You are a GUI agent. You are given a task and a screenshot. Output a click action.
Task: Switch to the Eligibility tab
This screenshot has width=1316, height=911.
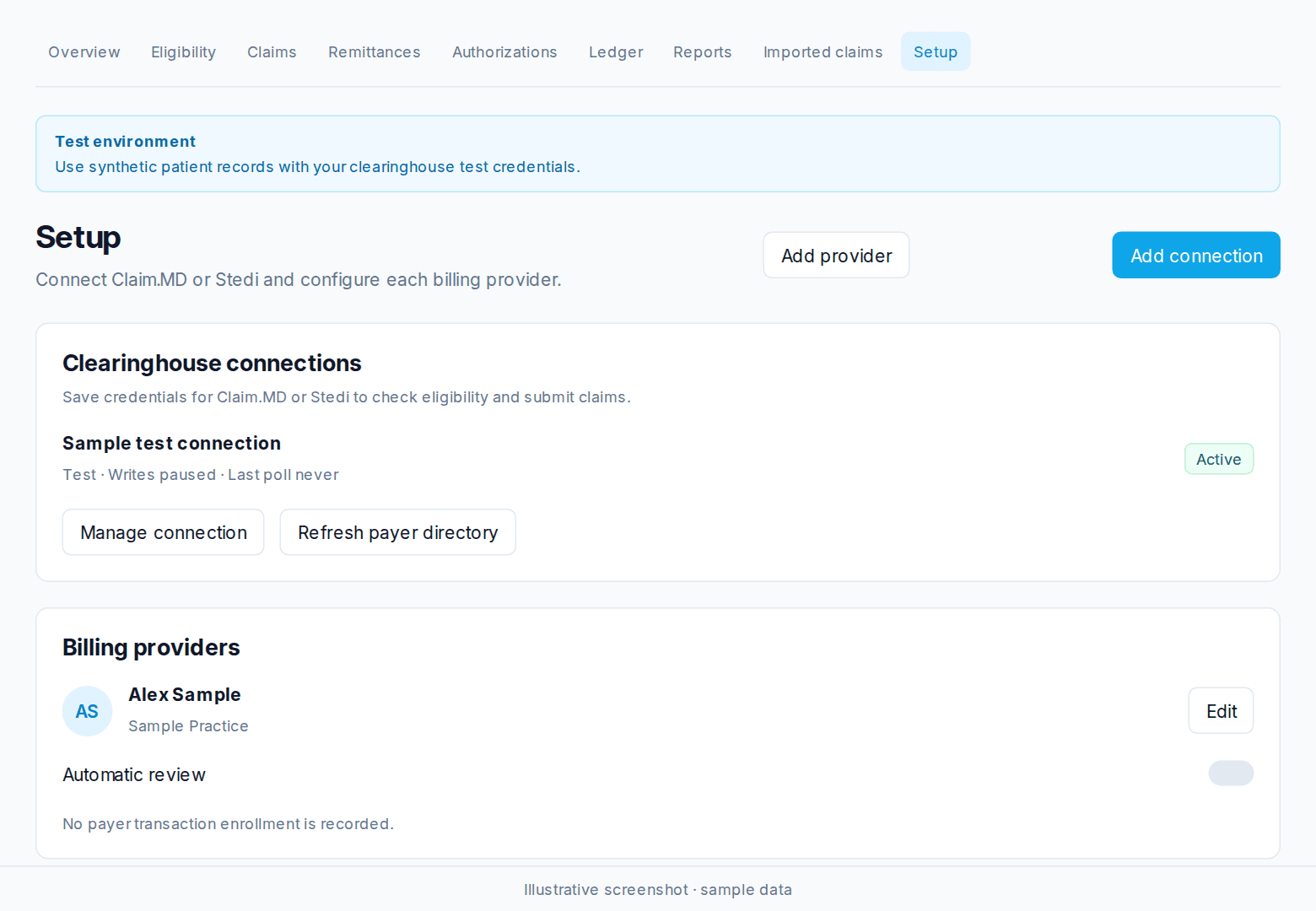pos(184,52)
